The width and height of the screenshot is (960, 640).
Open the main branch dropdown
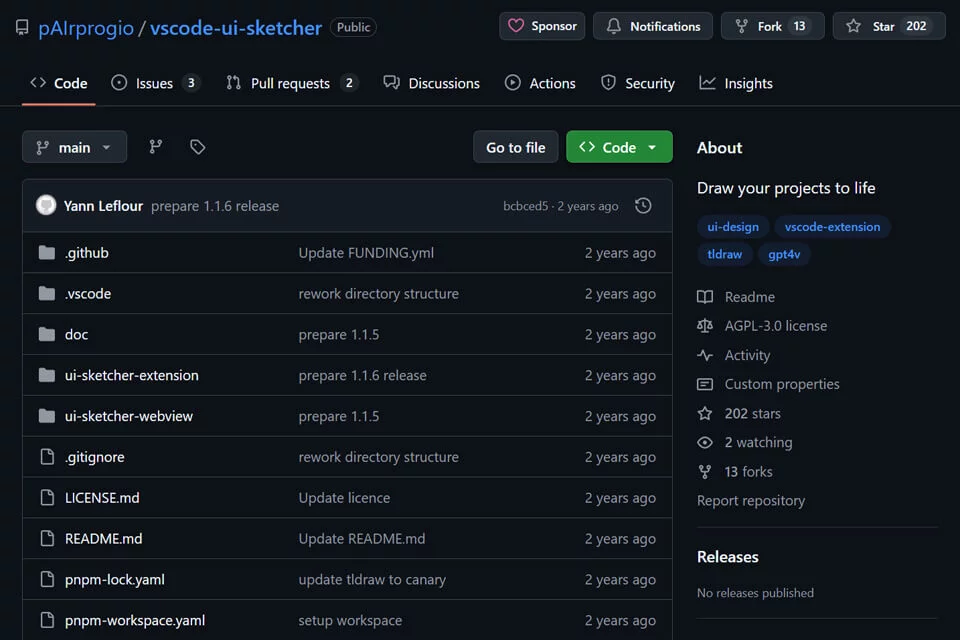pyautogui.click(x=74, y=147)
